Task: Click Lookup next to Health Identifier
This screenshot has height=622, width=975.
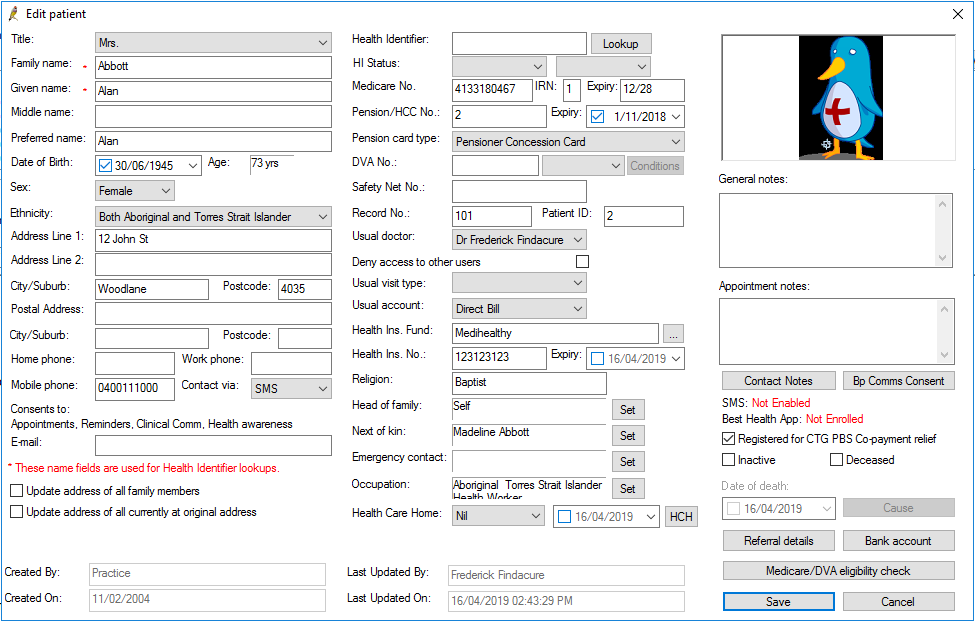Action: click(621, 43)
